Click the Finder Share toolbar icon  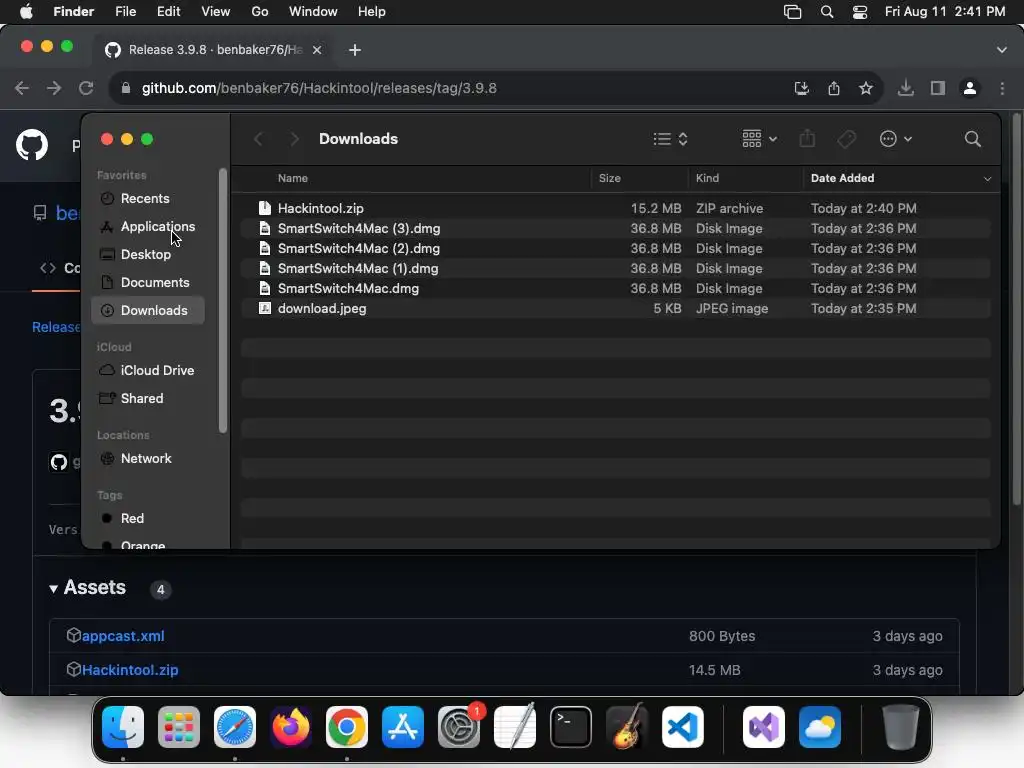pos(807,138)
